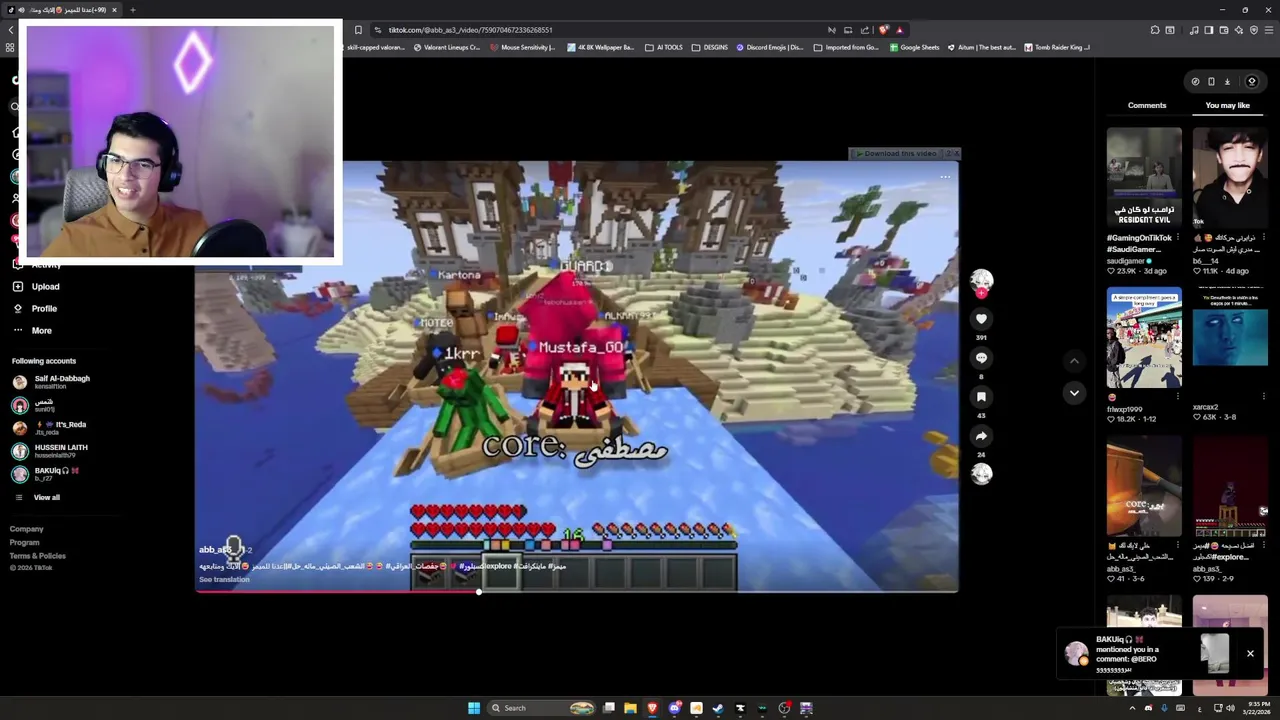Close the current TikTok browser tab

(x=114, y=10)
